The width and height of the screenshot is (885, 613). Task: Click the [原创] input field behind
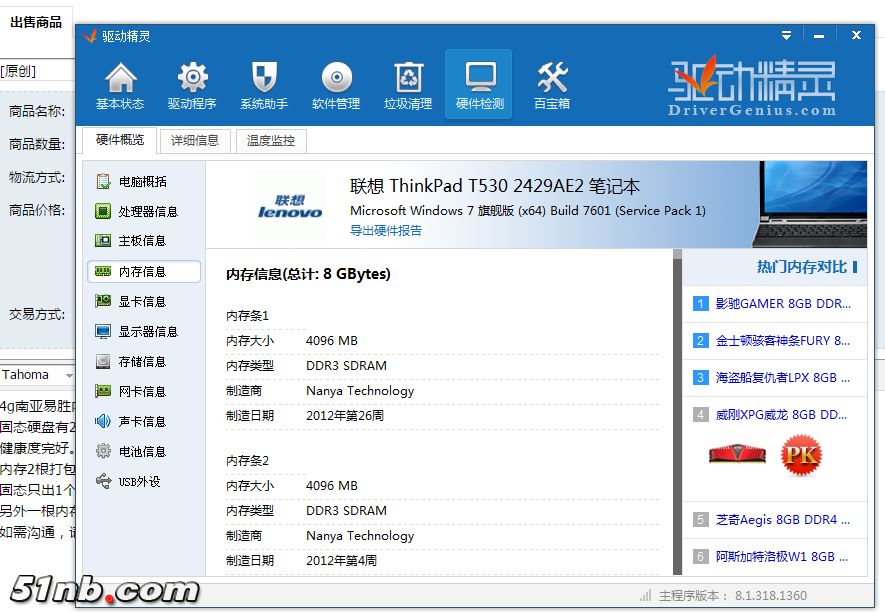tap(37, 71)
